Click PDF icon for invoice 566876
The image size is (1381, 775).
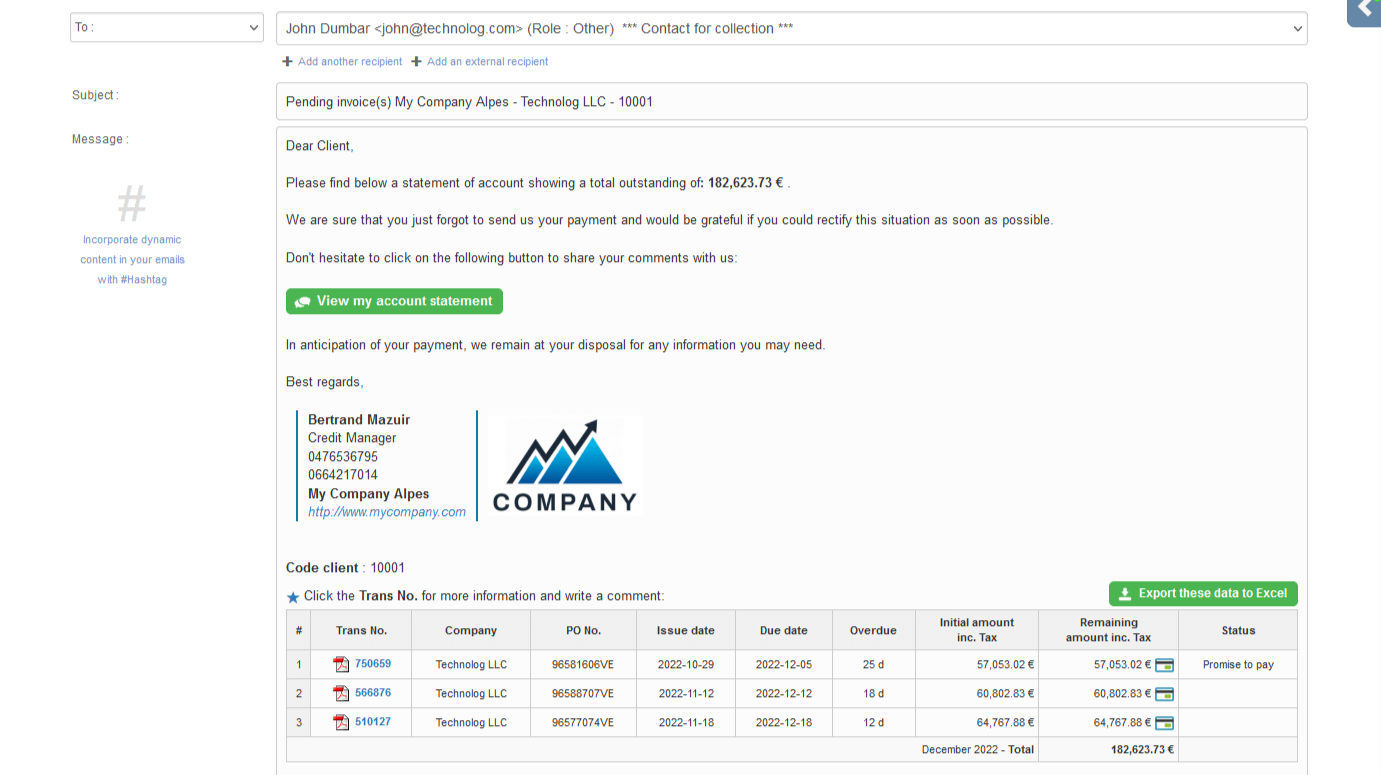click(341, 694)
